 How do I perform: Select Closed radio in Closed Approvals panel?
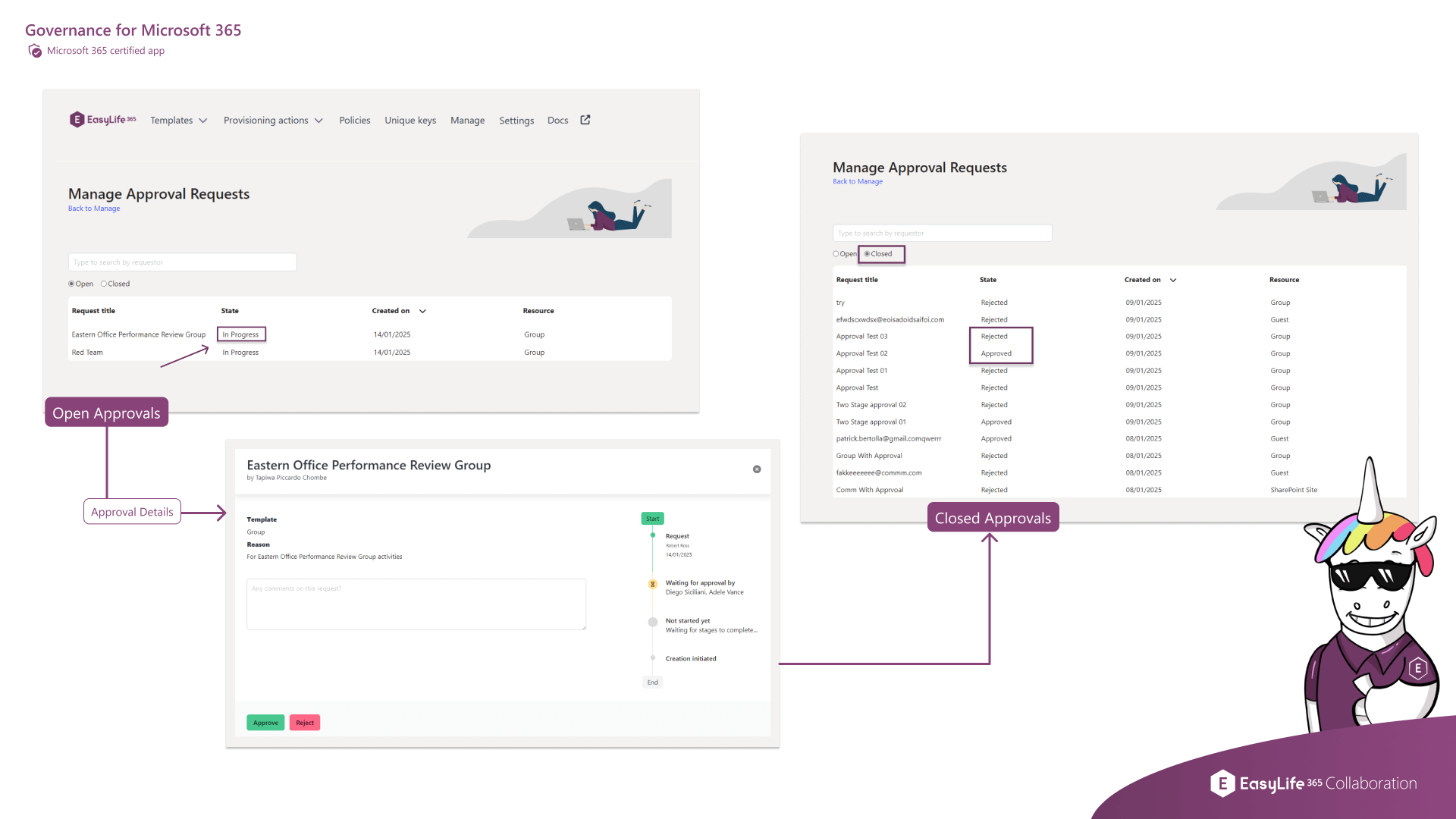[x=867, y=254]
